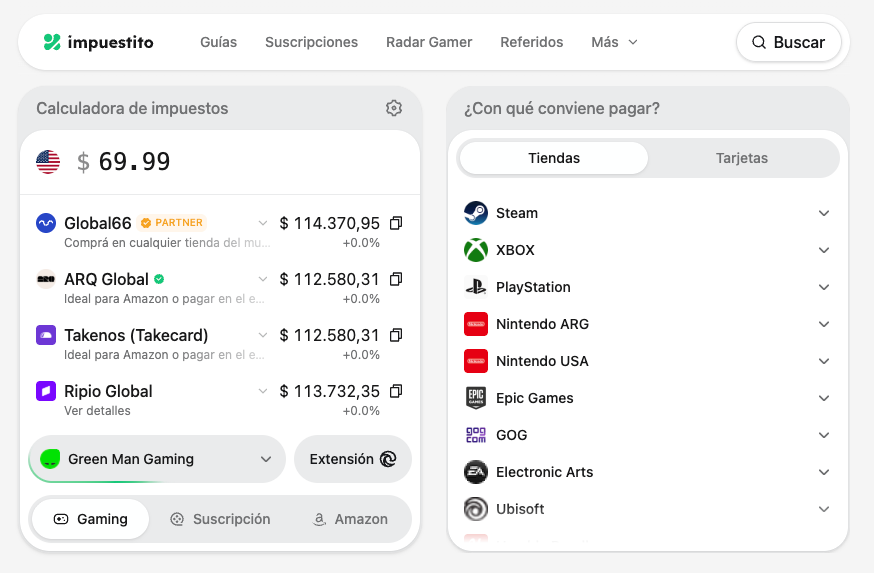Open the Guías menu item
Screen dimensions: 874x573
click(x=218, y=42)
